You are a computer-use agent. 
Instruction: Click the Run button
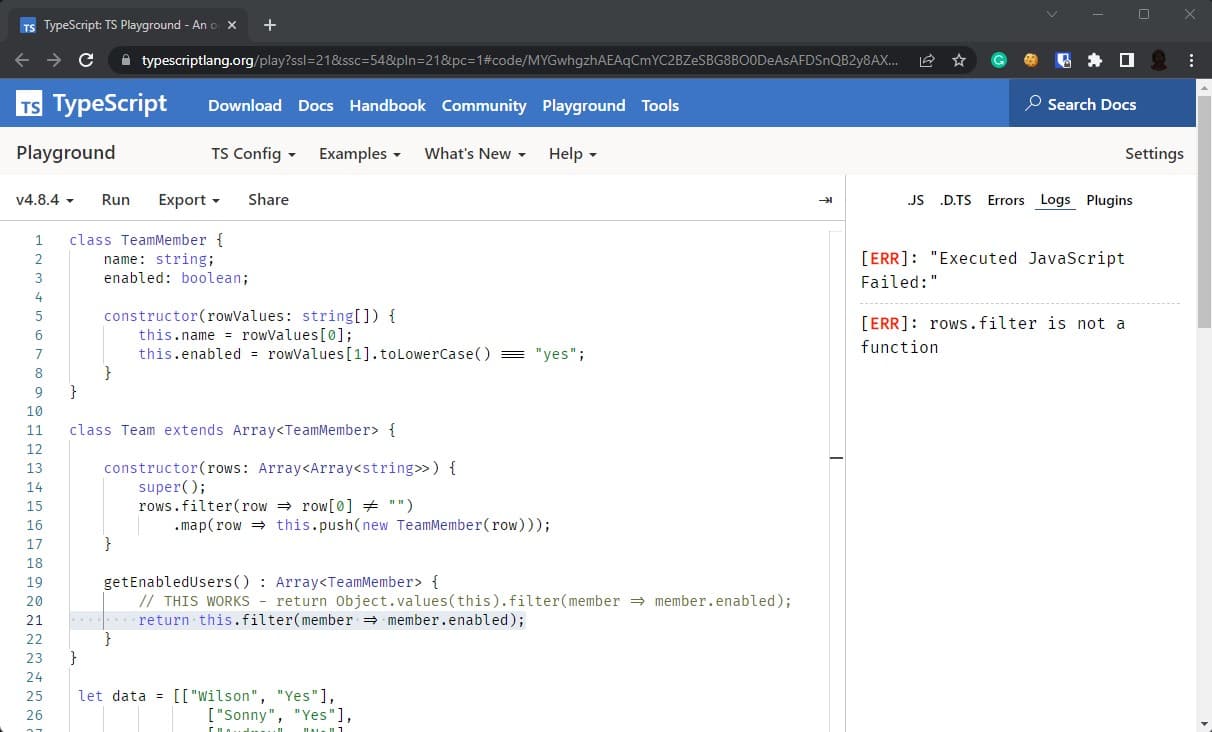tap(115, 200)
